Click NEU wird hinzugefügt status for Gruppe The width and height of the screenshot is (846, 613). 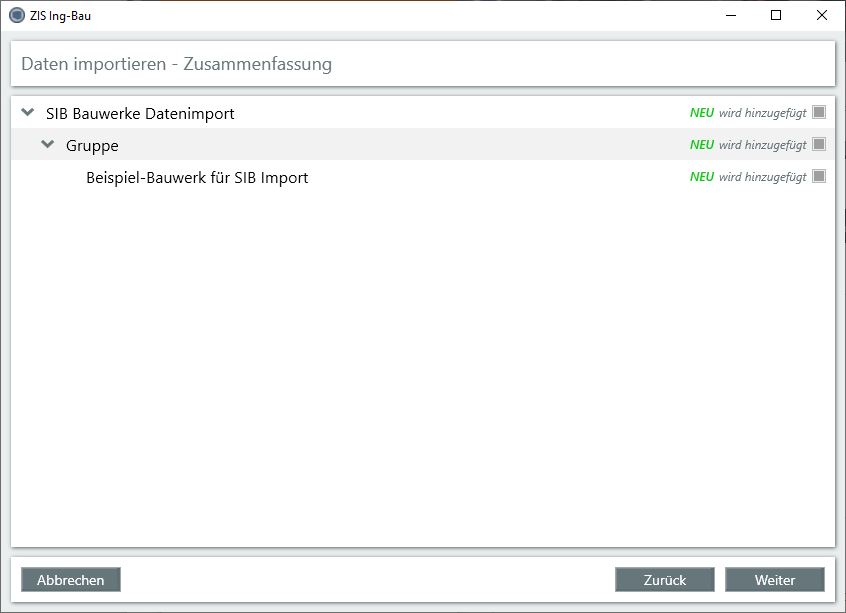coord(748,145)
